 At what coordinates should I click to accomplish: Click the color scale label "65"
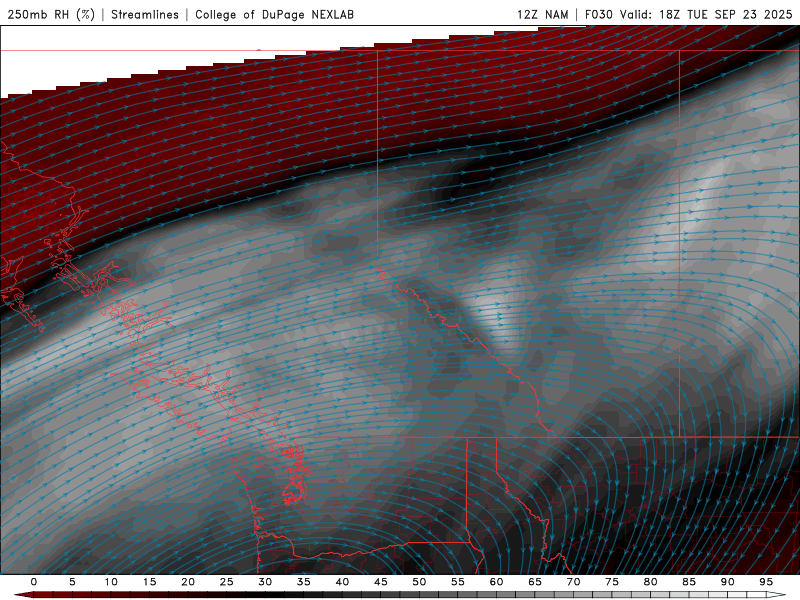tap(535, 582)
